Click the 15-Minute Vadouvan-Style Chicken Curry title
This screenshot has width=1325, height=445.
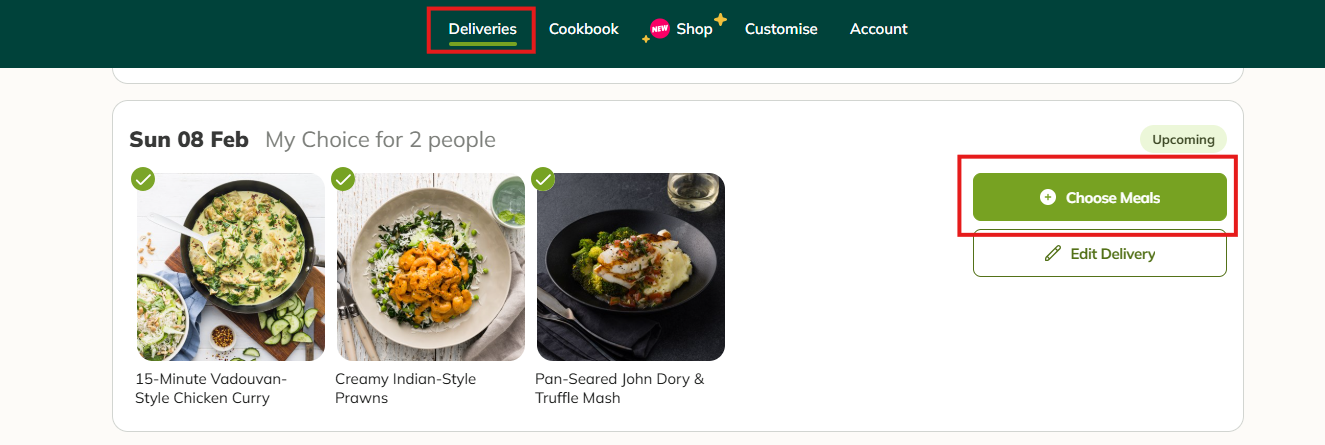[x=211, y=388]
